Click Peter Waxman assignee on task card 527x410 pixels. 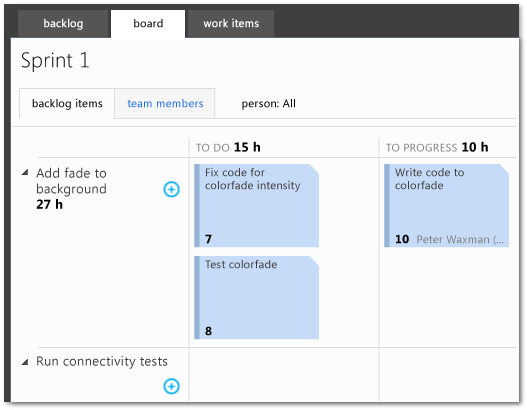[x=460, y=239]
